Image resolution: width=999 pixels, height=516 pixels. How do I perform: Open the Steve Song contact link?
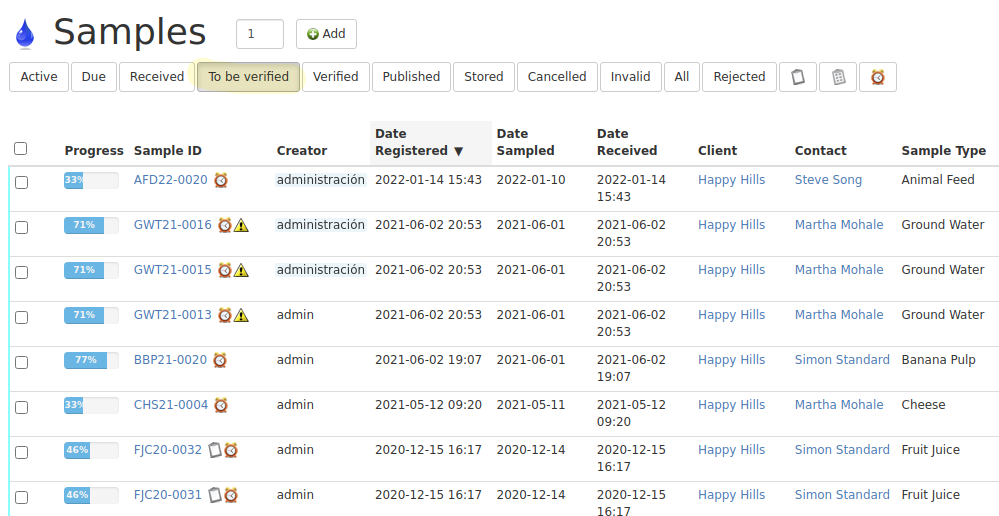click(828, 180)
